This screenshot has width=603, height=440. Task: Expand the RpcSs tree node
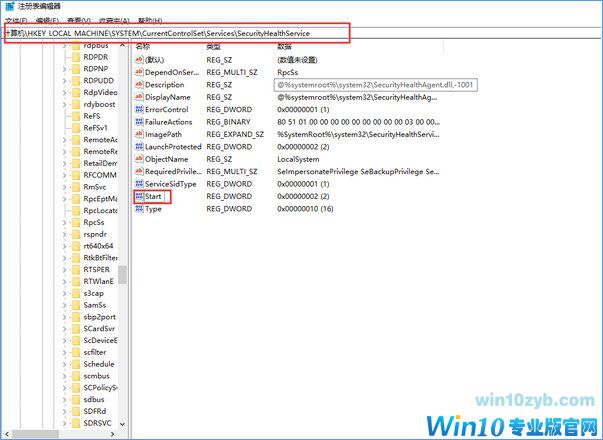(x=64, y=222)
